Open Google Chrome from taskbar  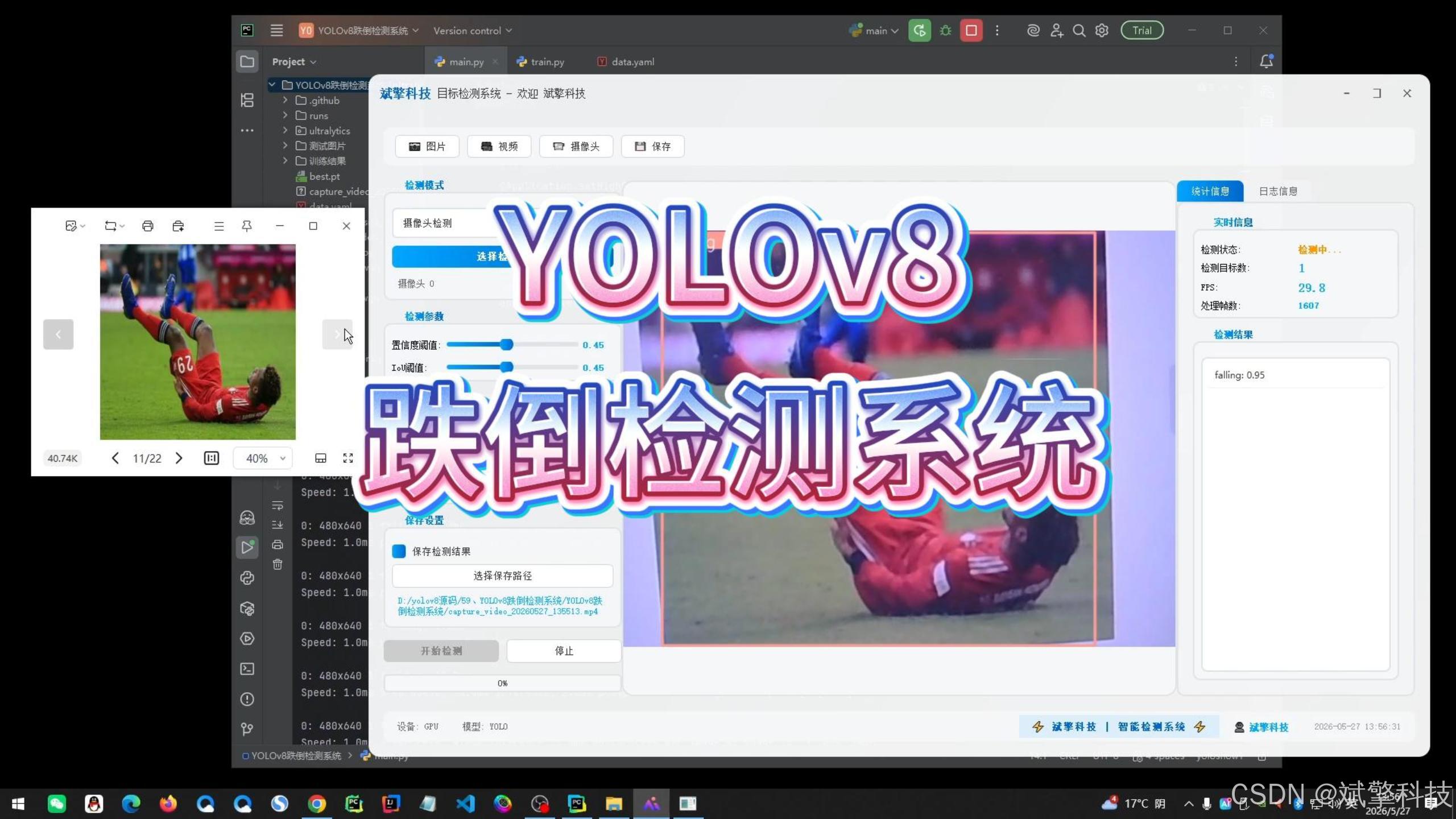tap(317, 804)
